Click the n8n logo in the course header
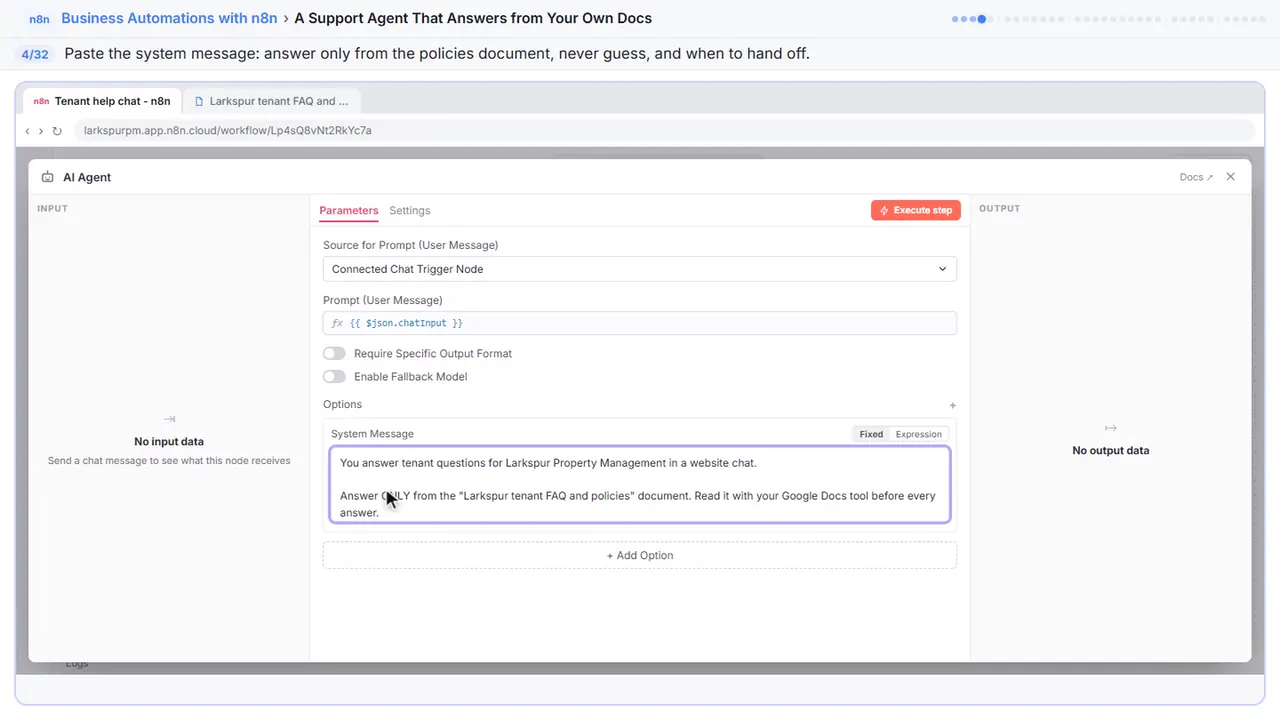Viewport: 1280px width, 720px height. 39,19
